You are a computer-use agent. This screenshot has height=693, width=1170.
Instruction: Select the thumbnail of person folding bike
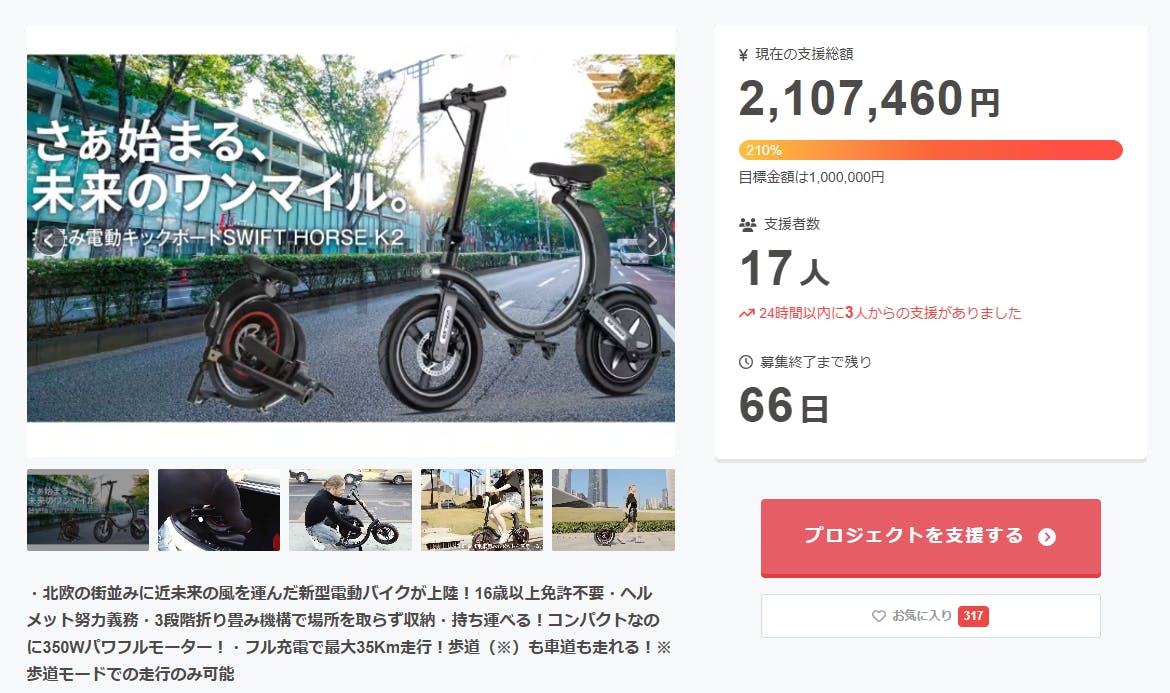351,510
